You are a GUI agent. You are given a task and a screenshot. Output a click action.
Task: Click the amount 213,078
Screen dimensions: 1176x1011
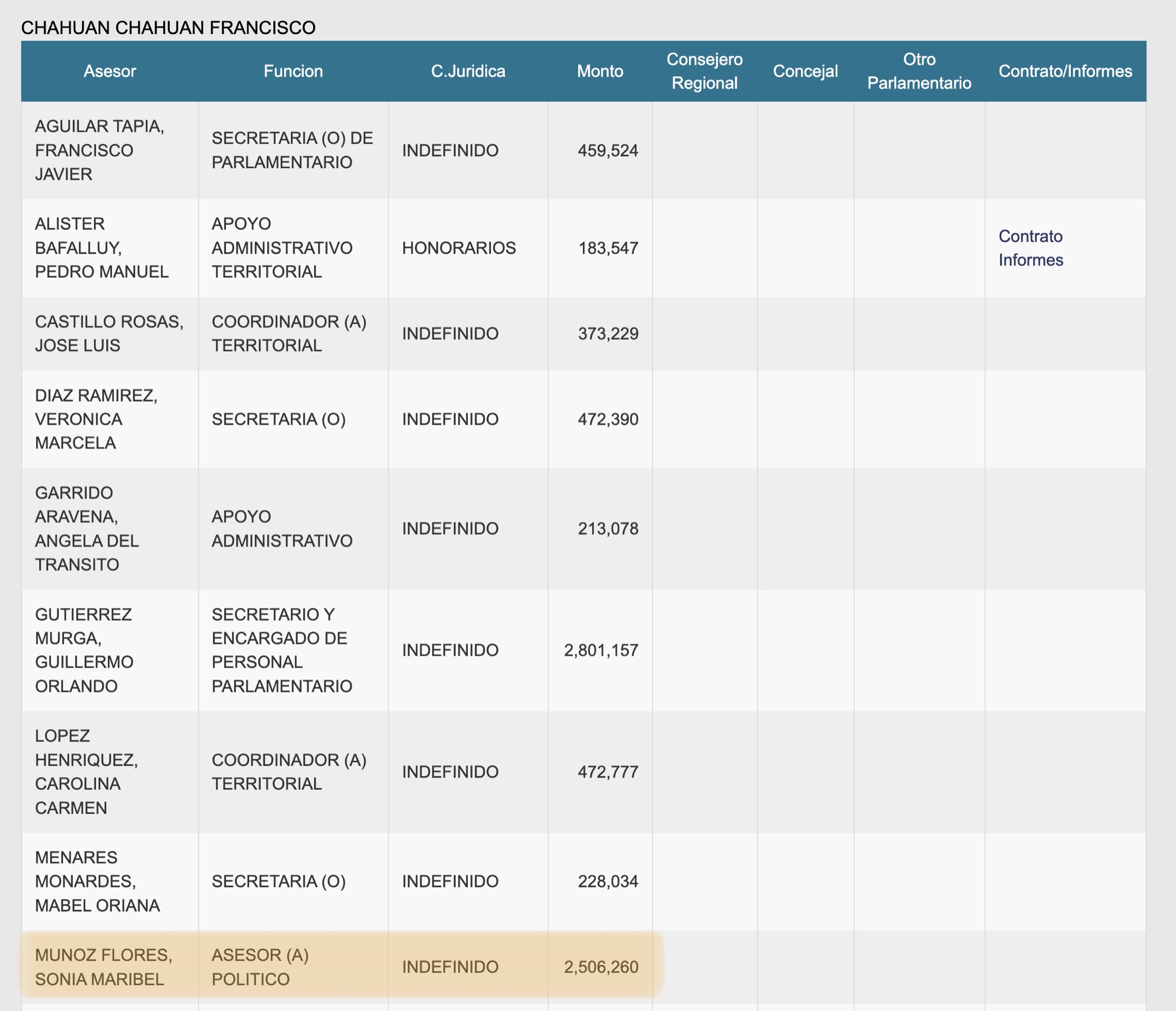click(x=608, y=529)
